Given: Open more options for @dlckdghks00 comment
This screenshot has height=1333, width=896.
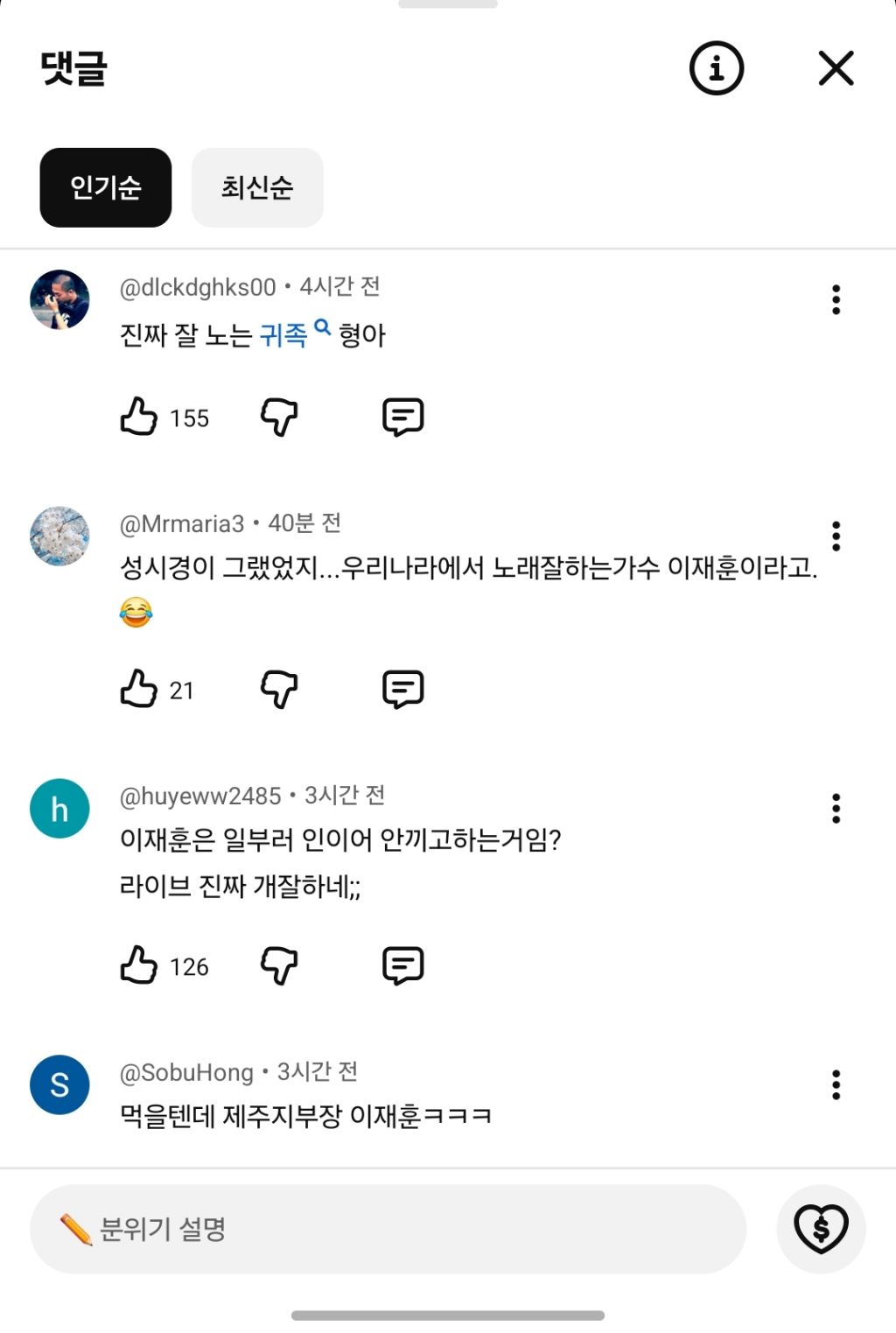Looking at the screenshot, I should coord(836,299).
